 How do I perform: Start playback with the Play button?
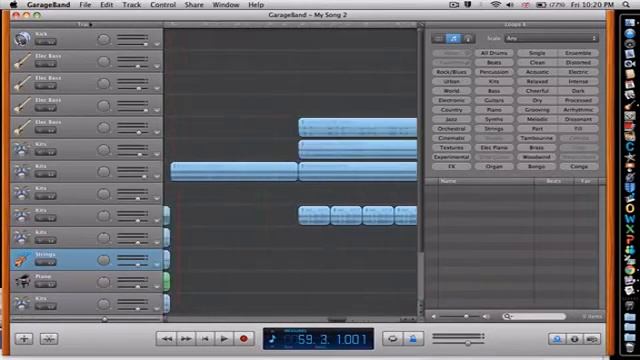pyautogui.click(x=224, y=339)
